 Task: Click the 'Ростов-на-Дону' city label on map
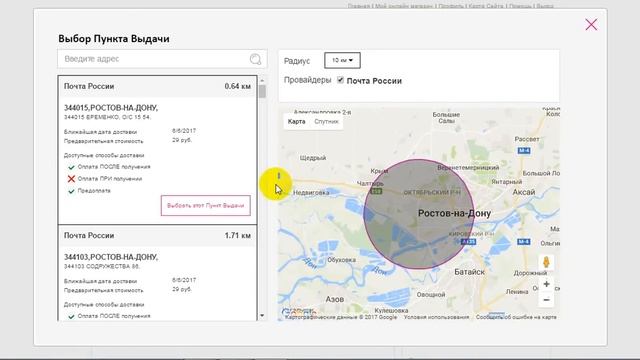(x=454, y=213)
